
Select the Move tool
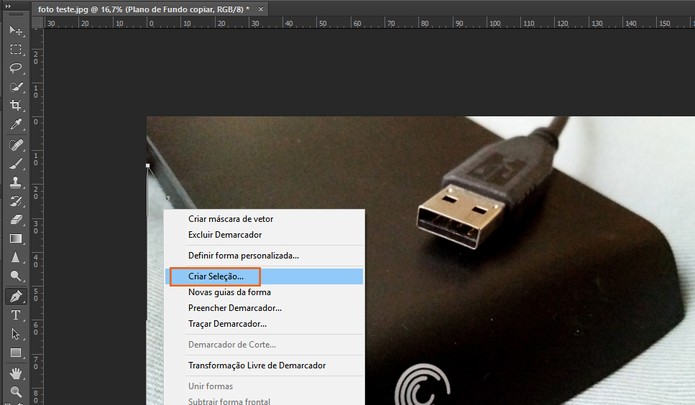(x=16, y=30)
